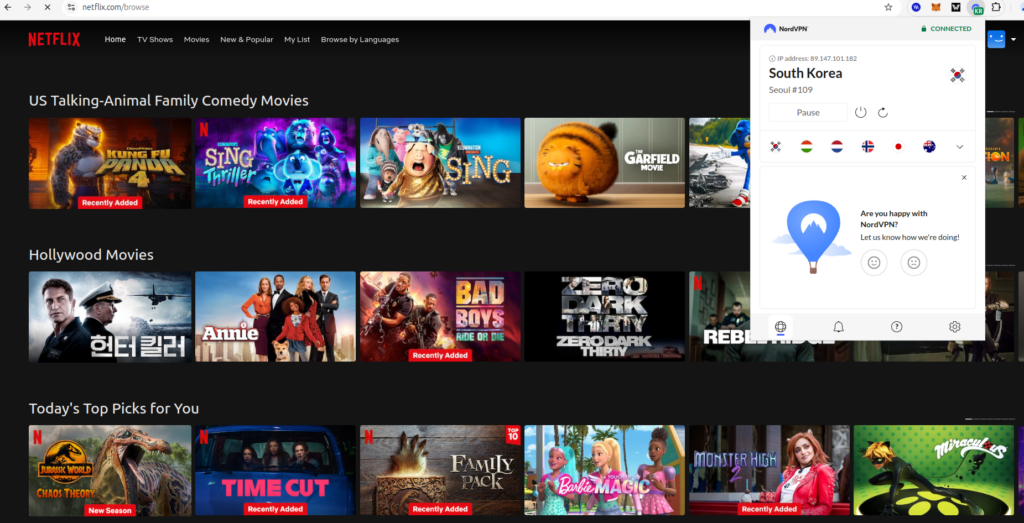The width and height of the screenshot is (1024, 523).
Task: Open the NordVPN globe tab
Action: (780, 326)
